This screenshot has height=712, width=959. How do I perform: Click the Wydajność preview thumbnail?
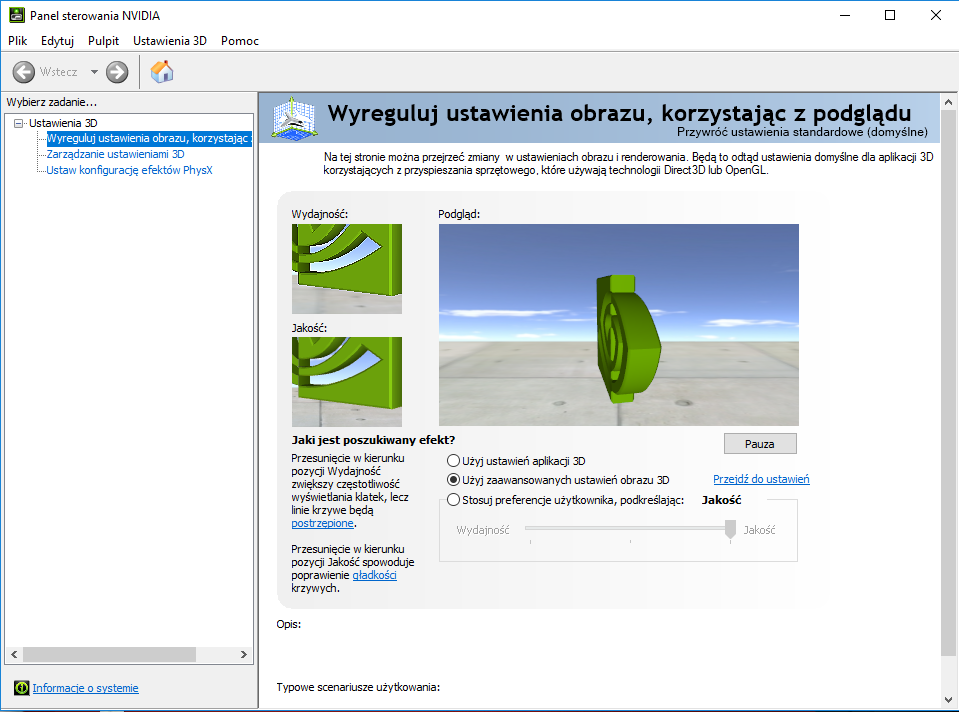point(347,269)
